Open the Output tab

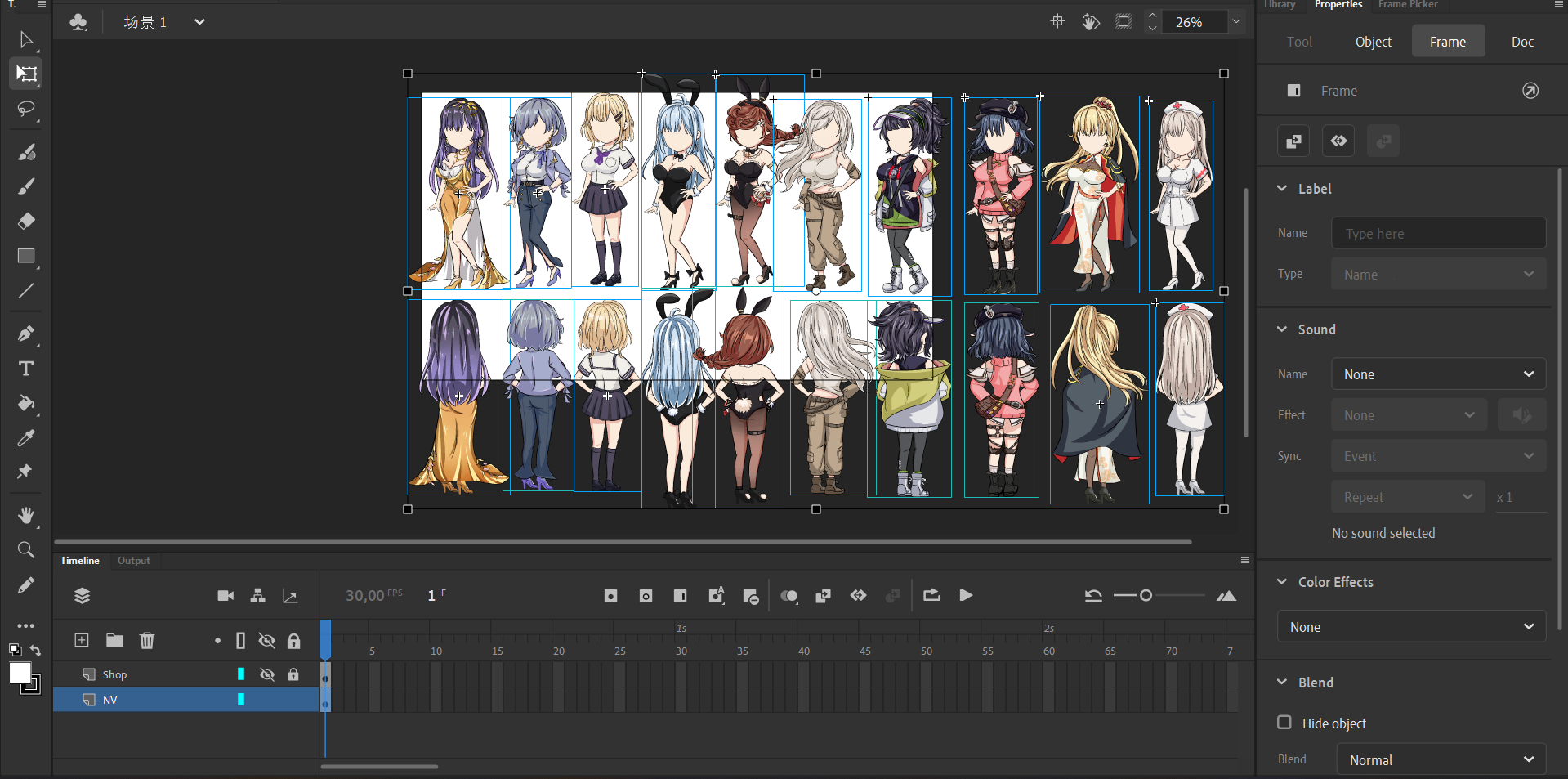[133, 561]
